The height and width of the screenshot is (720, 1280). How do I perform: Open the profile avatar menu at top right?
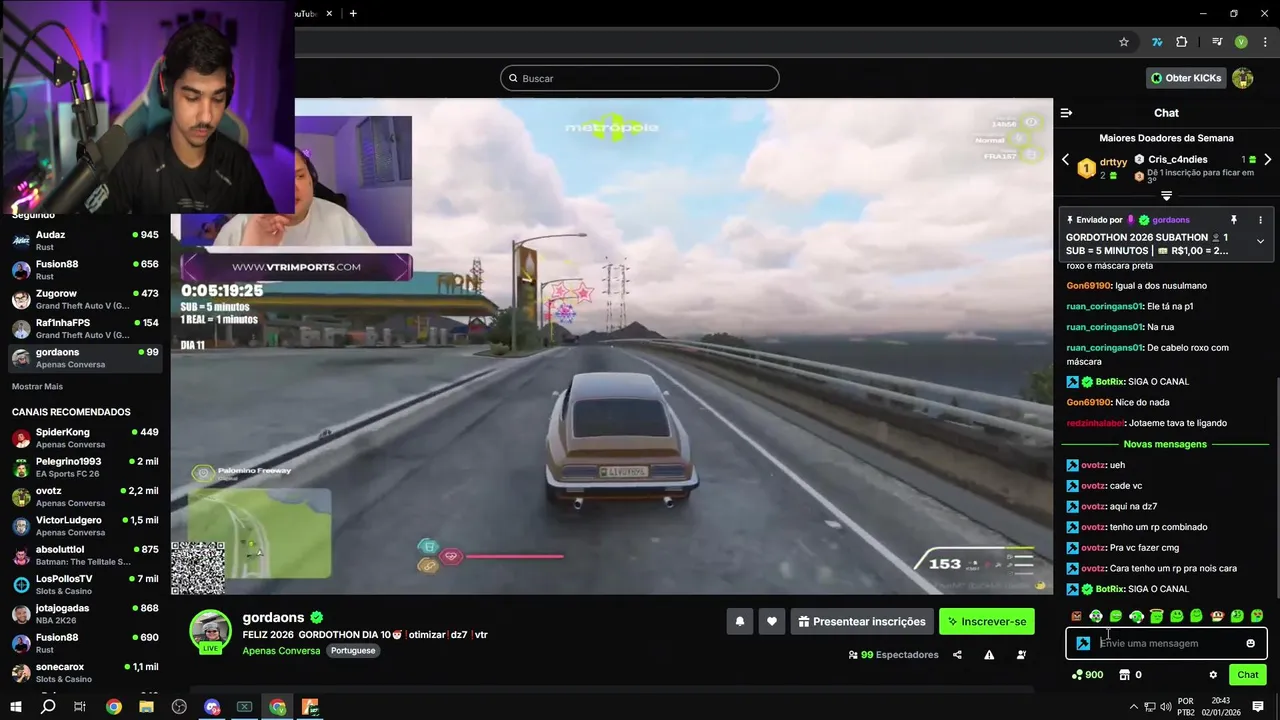1243,78
